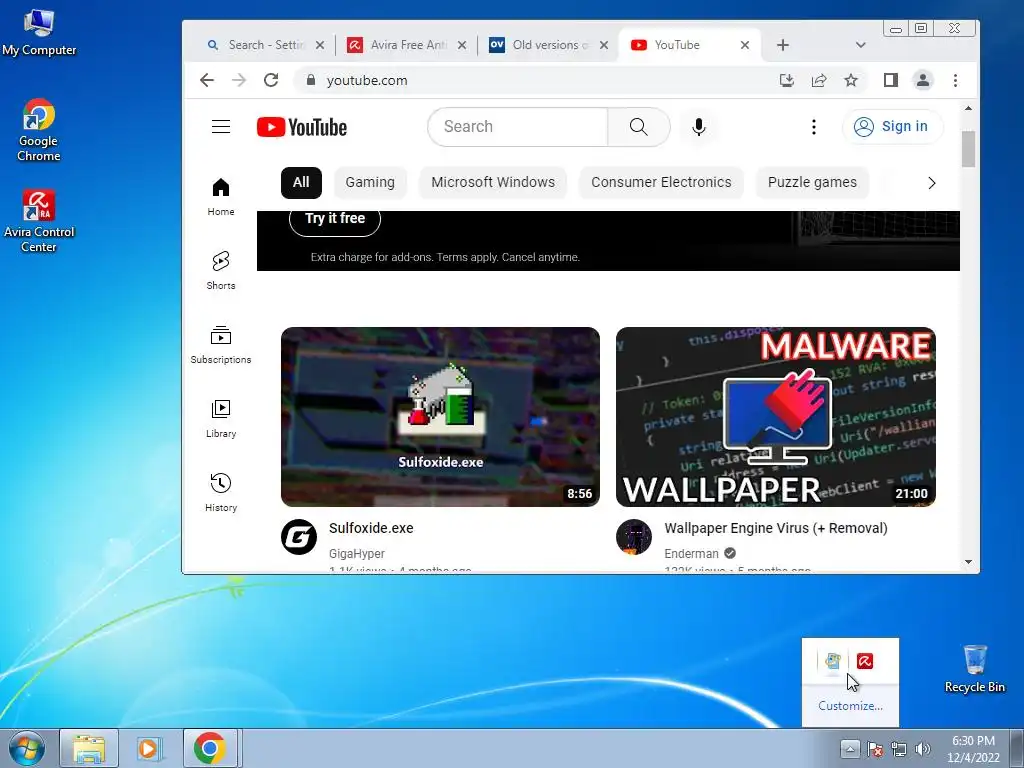Open Sulfoxide.exe video thumbnail
The image size is (1024, 768).
(x=440, y=417)
